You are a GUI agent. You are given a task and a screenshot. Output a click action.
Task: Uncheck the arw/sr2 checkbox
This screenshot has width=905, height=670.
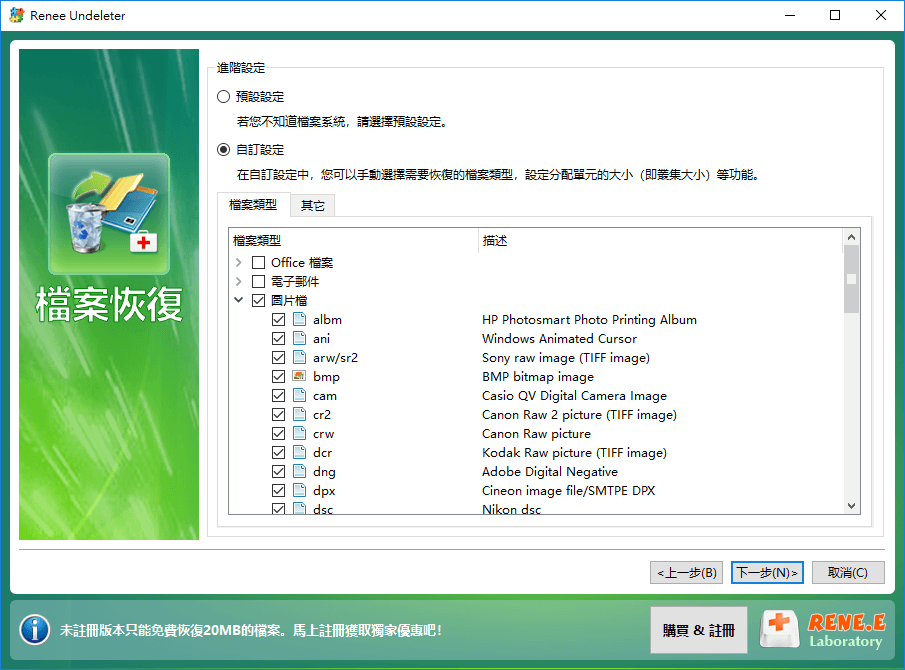(x=278, y=357)
